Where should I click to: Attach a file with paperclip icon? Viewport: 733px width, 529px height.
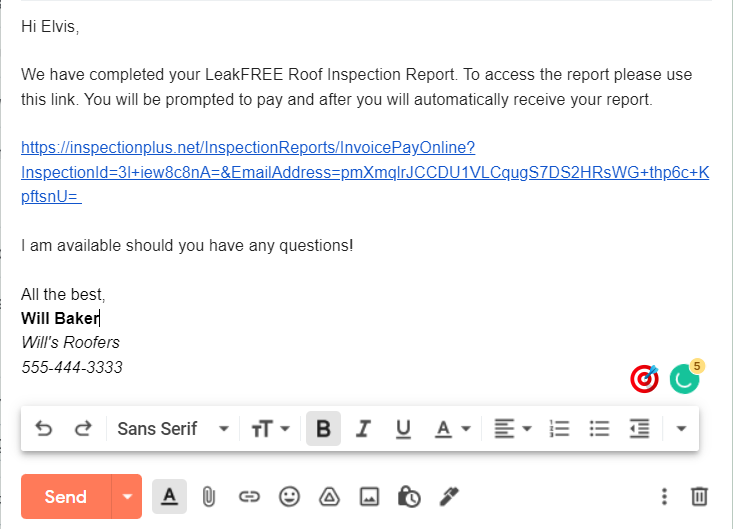tap(209, 496)
